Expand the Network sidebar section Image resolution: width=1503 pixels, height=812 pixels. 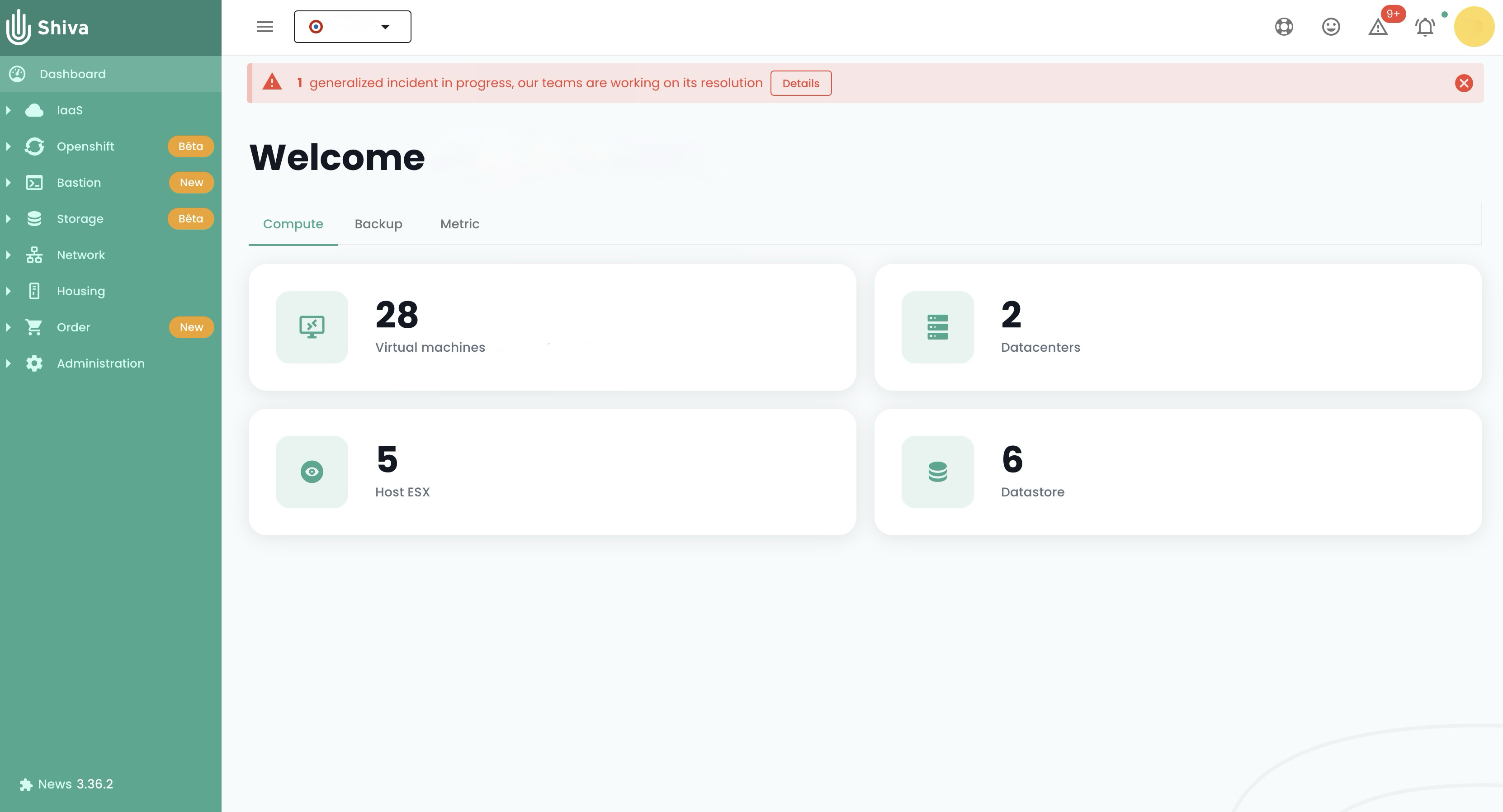click(x=80, y=255)
